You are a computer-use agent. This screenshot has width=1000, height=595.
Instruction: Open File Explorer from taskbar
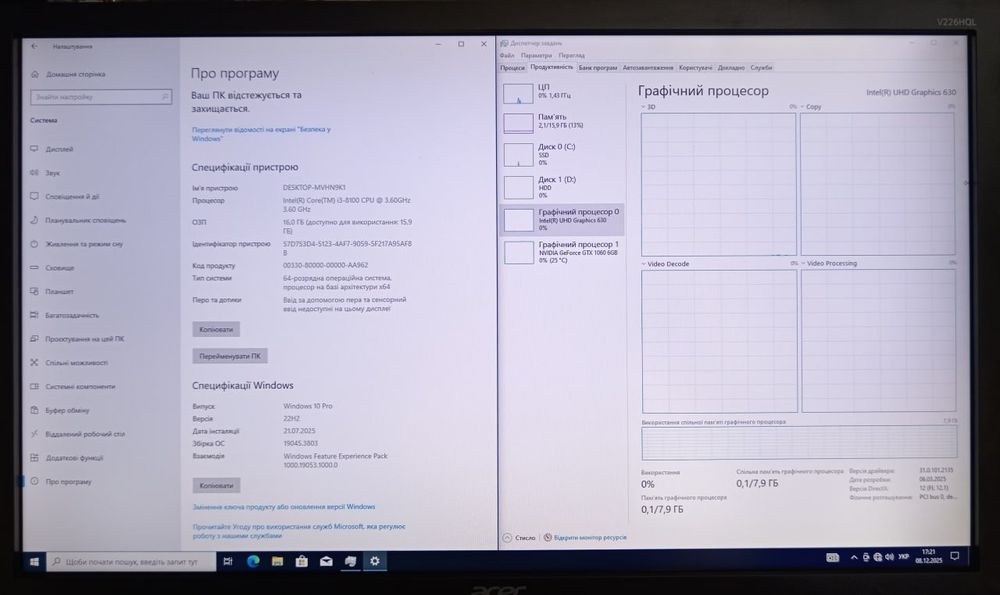[x=277, y=562]
